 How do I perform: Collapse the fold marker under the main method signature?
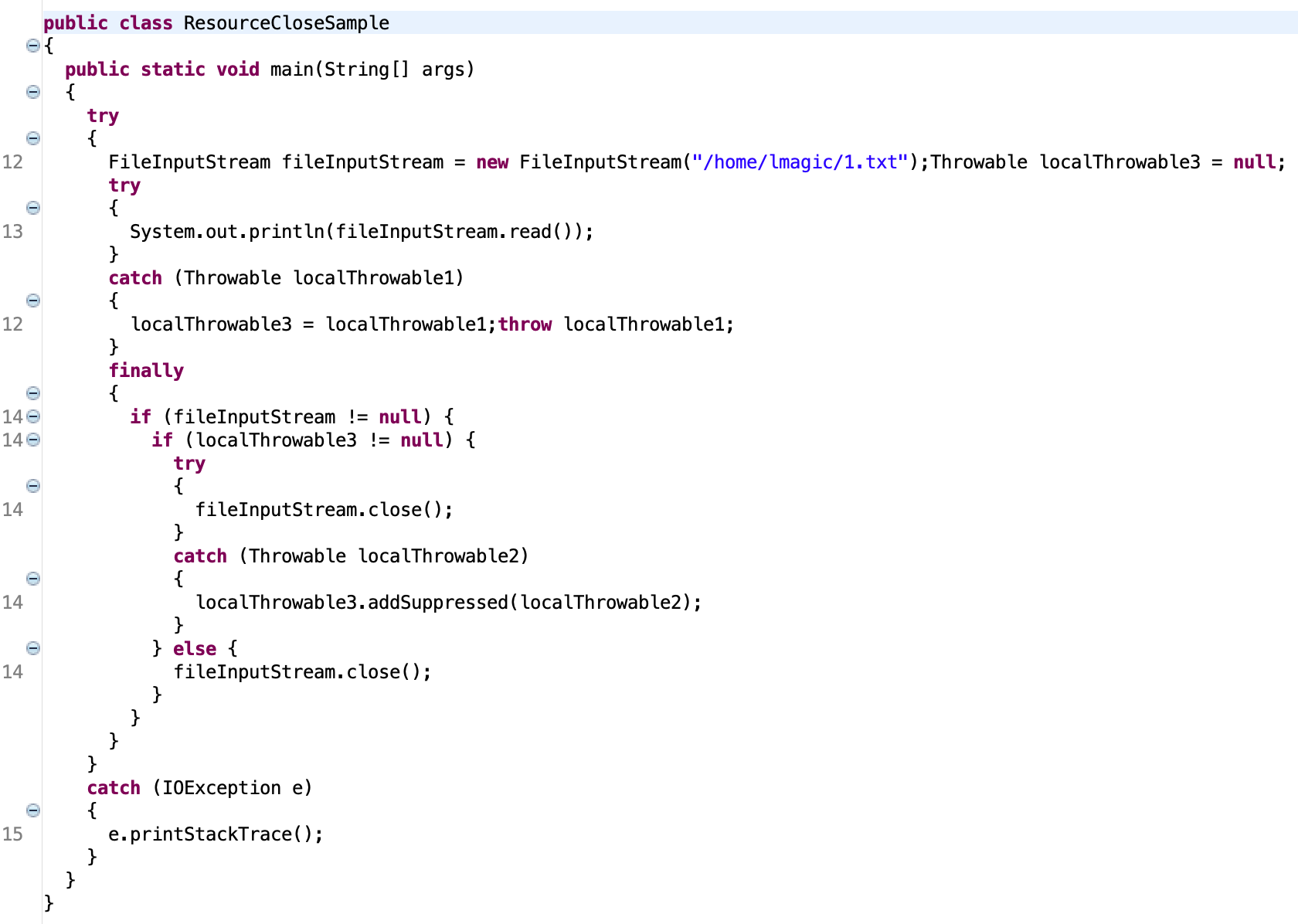pos(32,92)
